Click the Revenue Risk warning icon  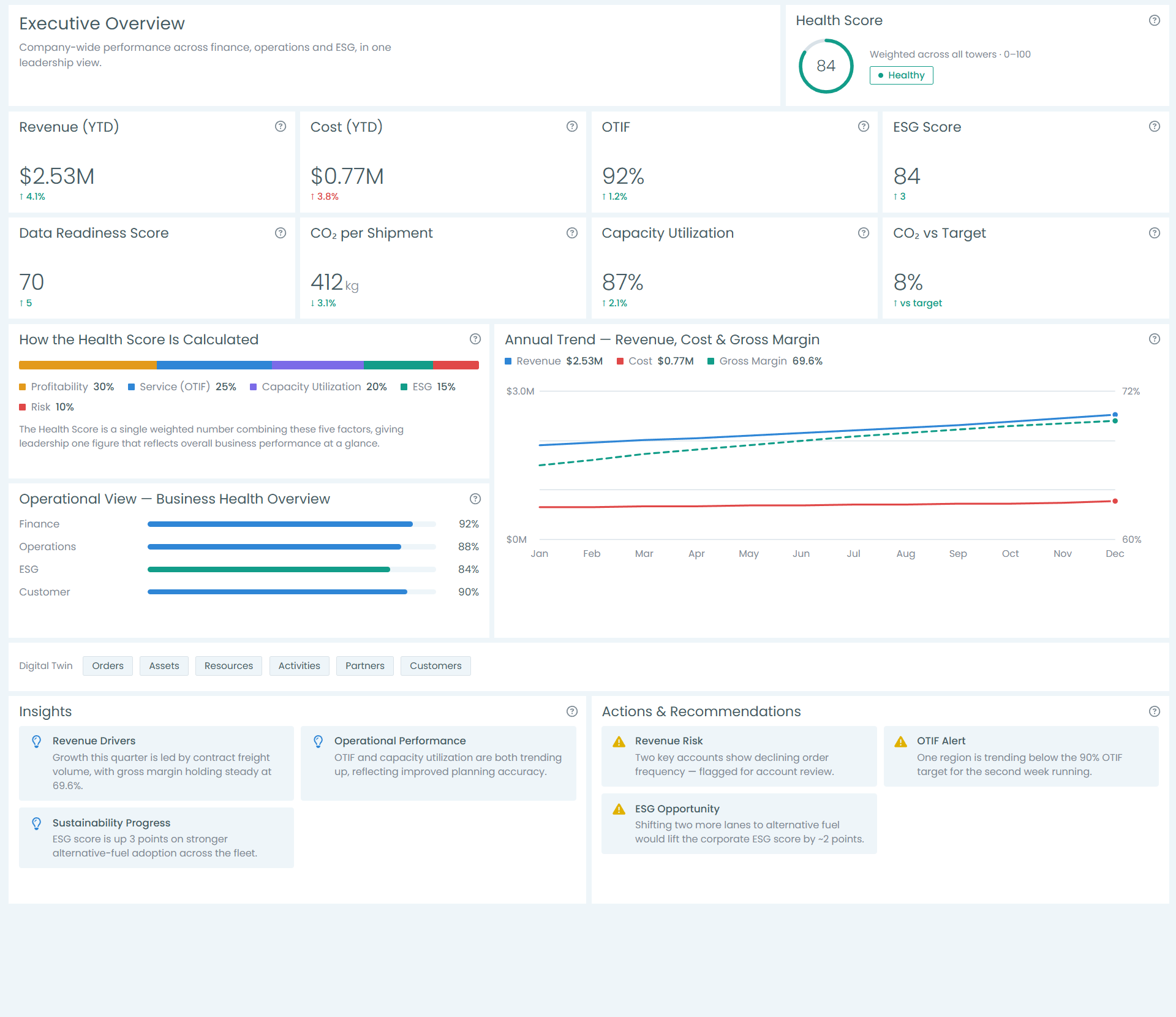(x=619, y=741)
